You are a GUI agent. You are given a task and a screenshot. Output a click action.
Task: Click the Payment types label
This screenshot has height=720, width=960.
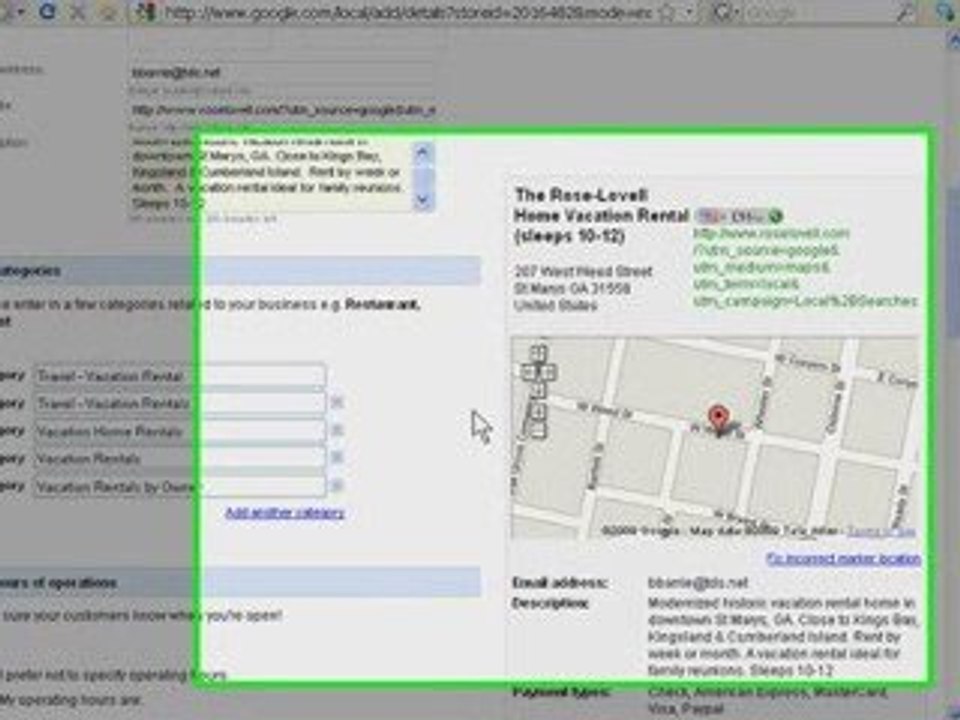point(560,692)
